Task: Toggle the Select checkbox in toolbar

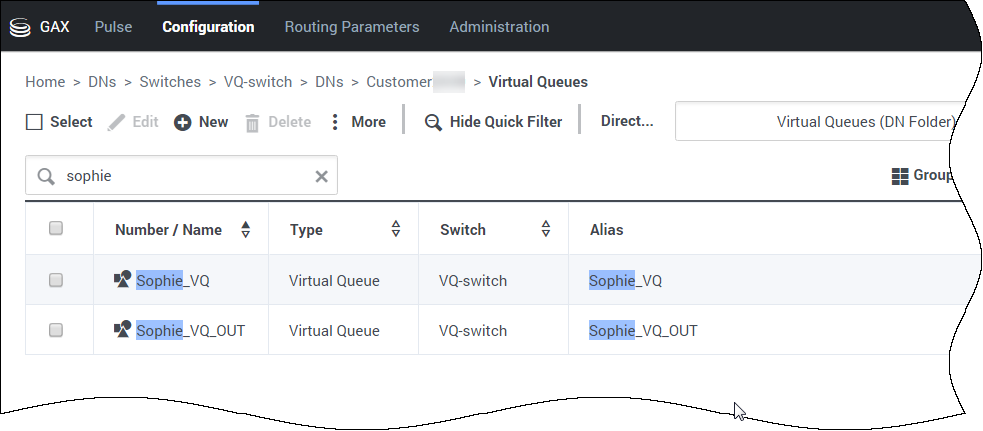Action: coord(34,122)
